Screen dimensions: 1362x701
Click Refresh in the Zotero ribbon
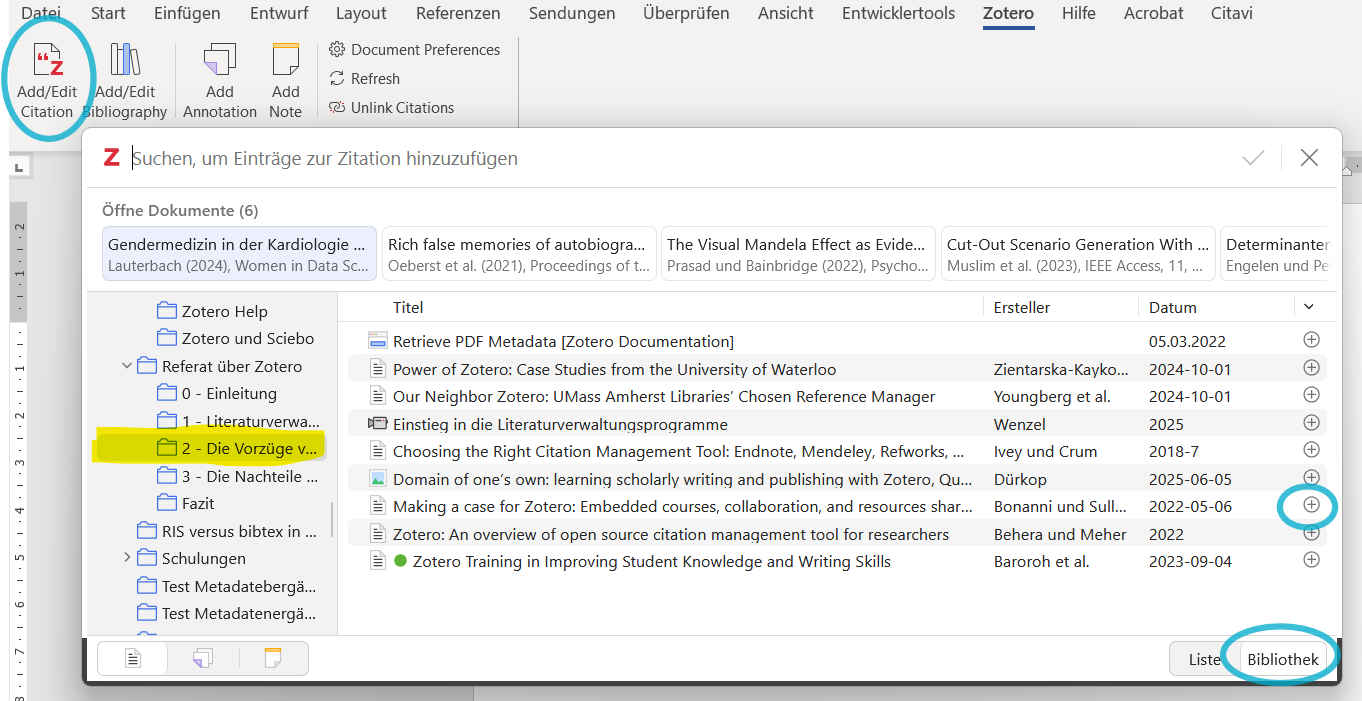(x=365, y=78)
